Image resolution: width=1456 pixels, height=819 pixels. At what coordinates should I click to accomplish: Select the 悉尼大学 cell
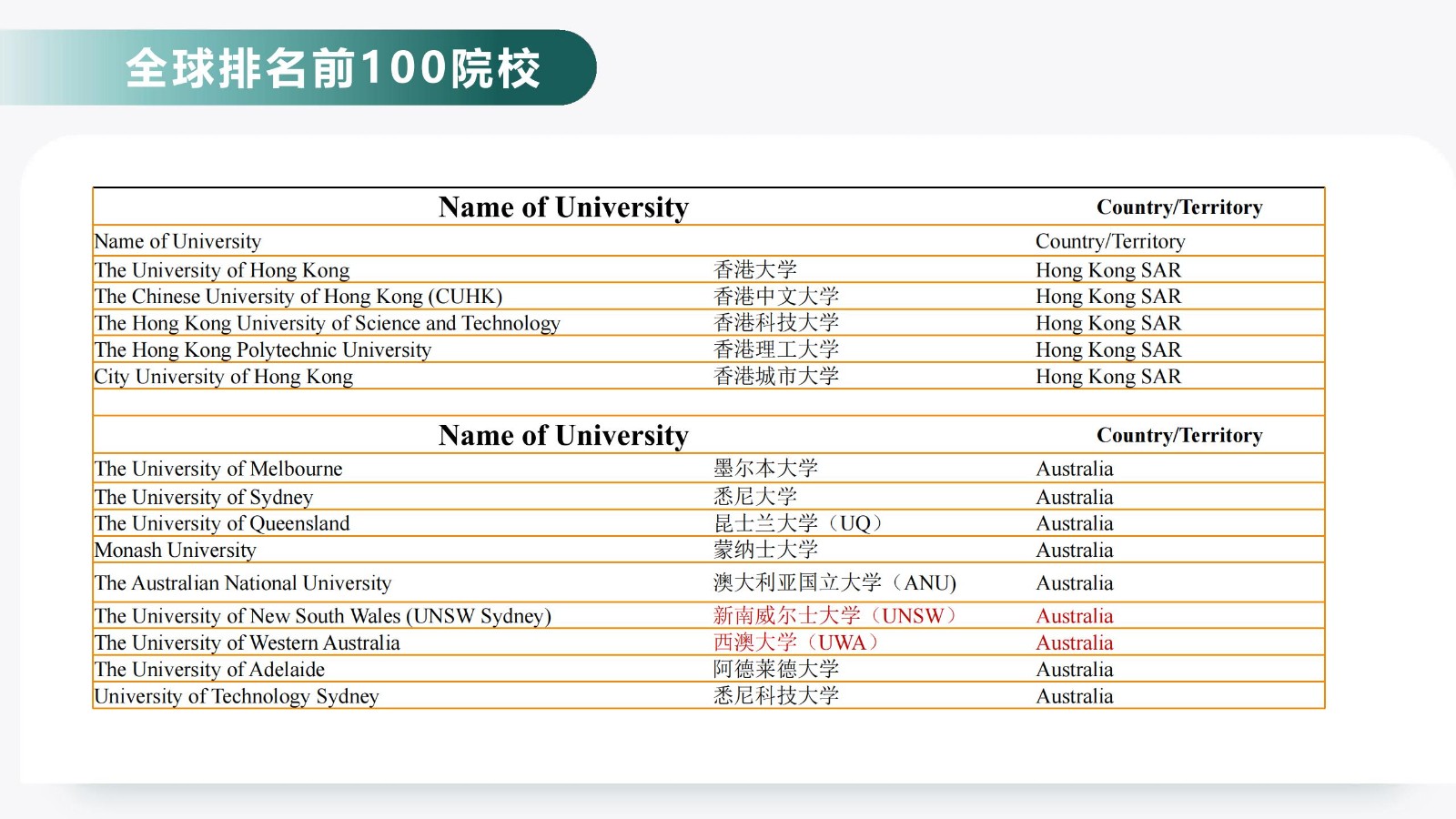pos(755,497)
